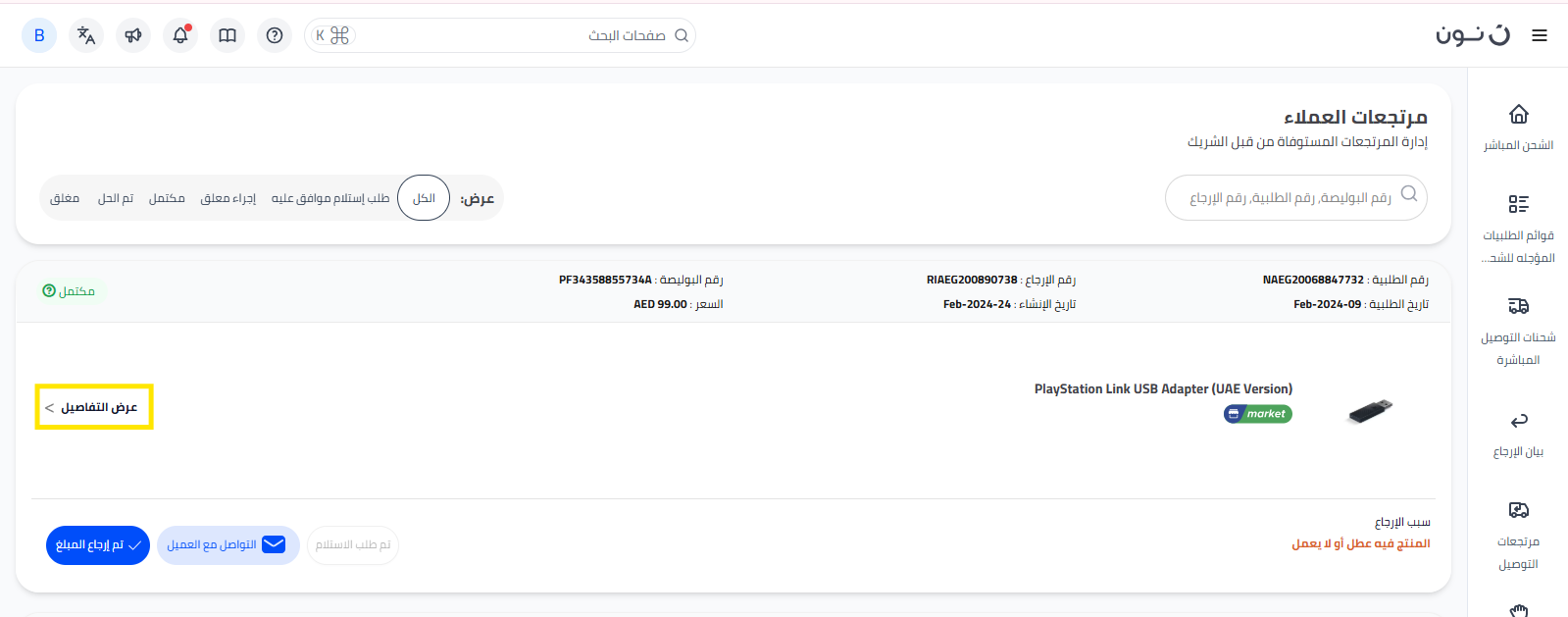Switch to the مغلق filter tab
1568x617 pixels.
tap(65, 198)
